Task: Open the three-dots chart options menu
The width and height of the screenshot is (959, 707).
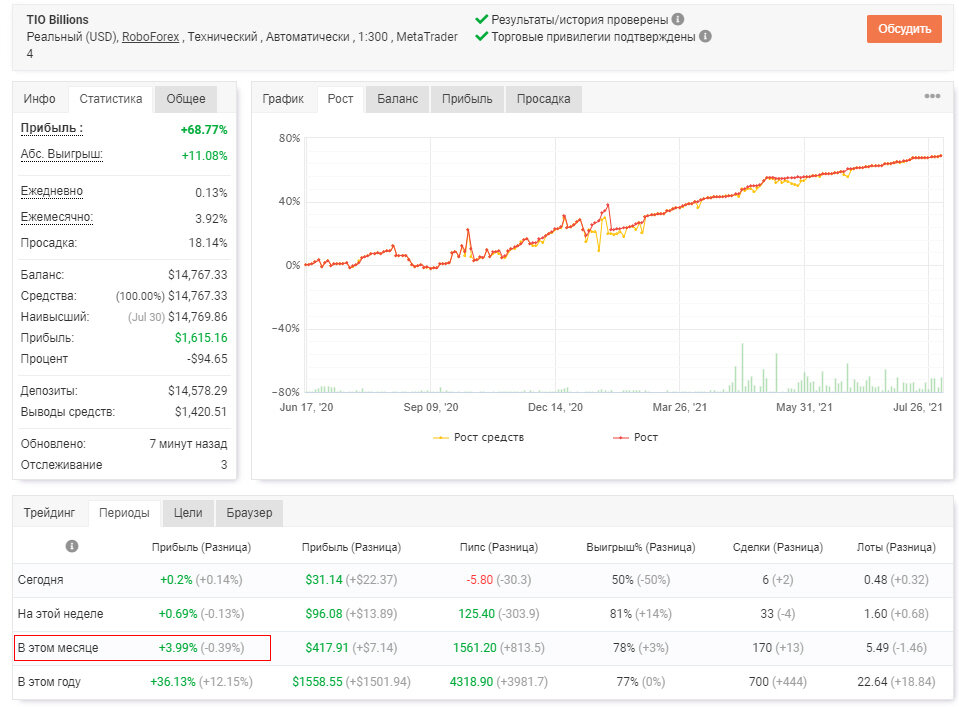Action: [932, 96]
